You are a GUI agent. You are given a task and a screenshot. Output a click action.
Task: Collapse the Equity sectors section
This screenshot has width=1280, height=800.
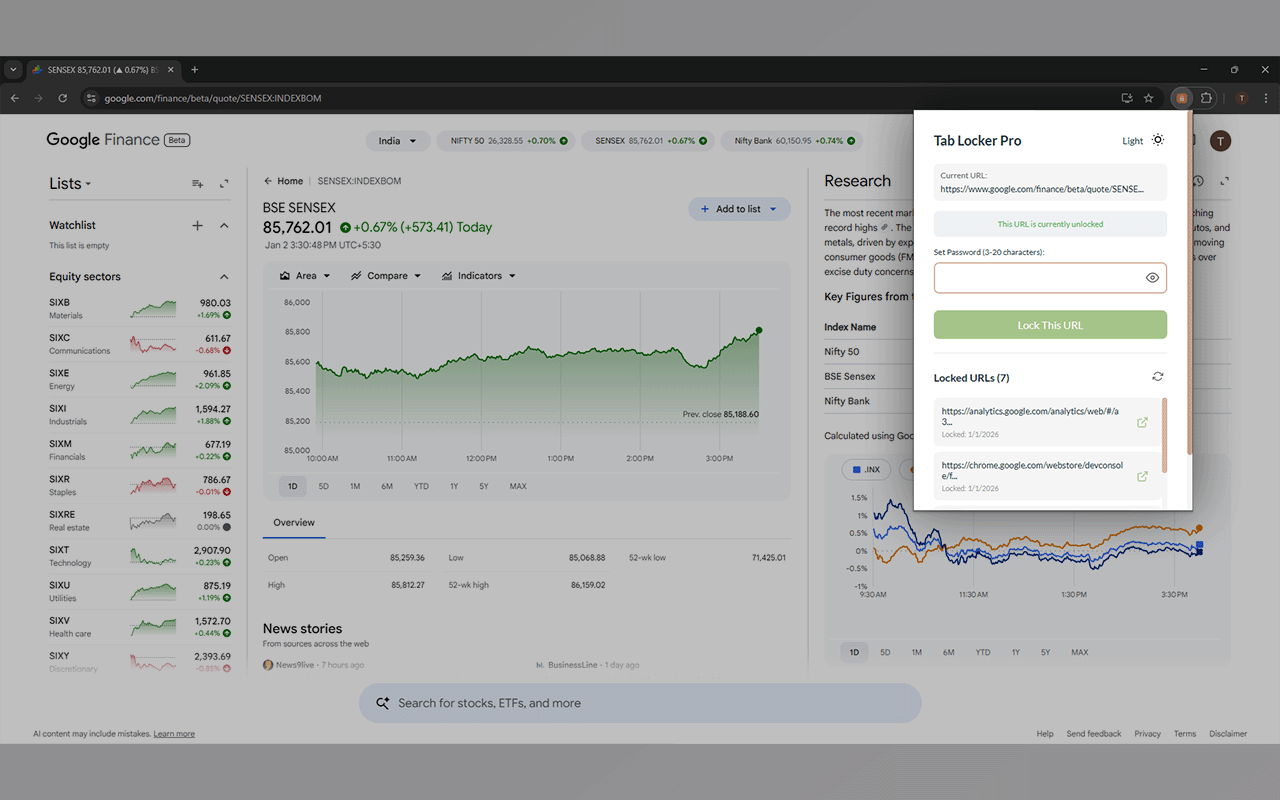(224, 277)
